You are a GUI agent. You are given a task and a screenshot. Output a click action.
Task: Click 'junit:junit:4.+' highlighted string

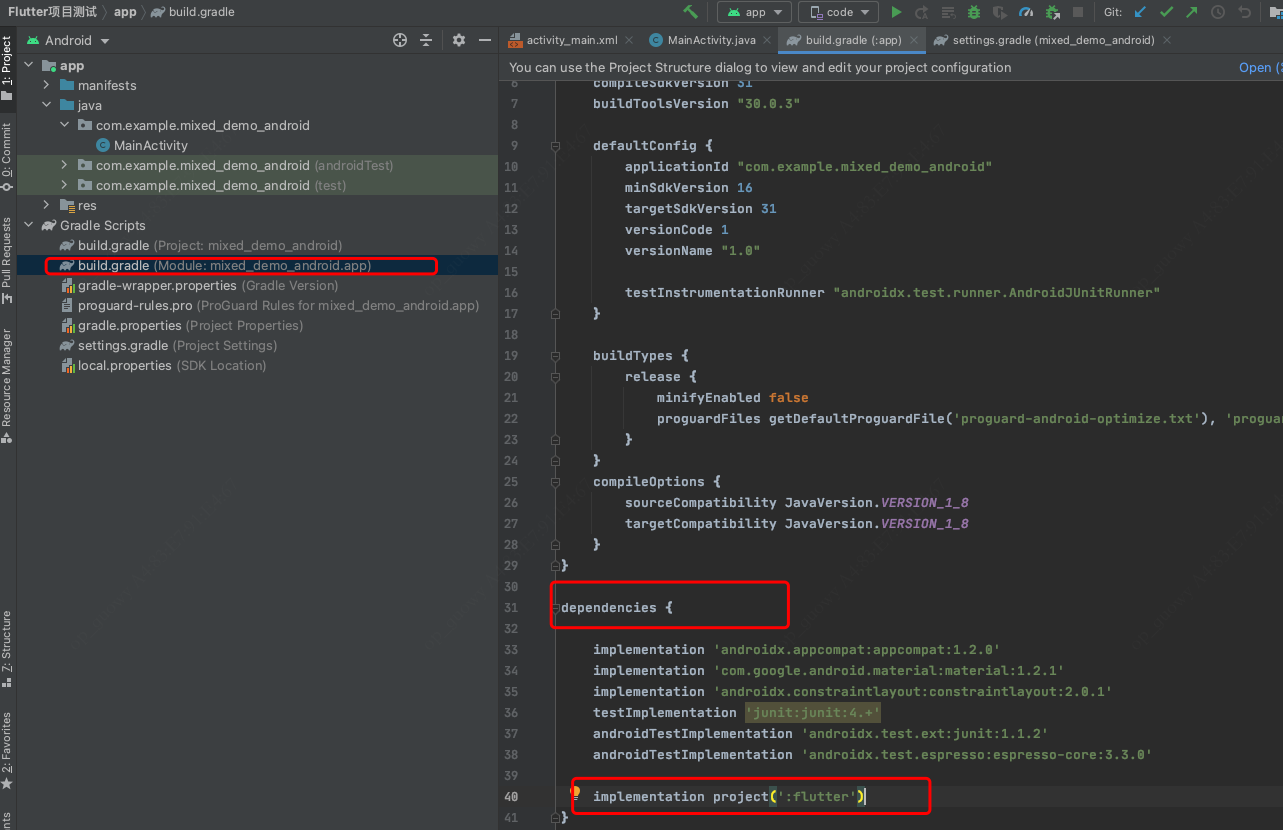click(813, 712)
